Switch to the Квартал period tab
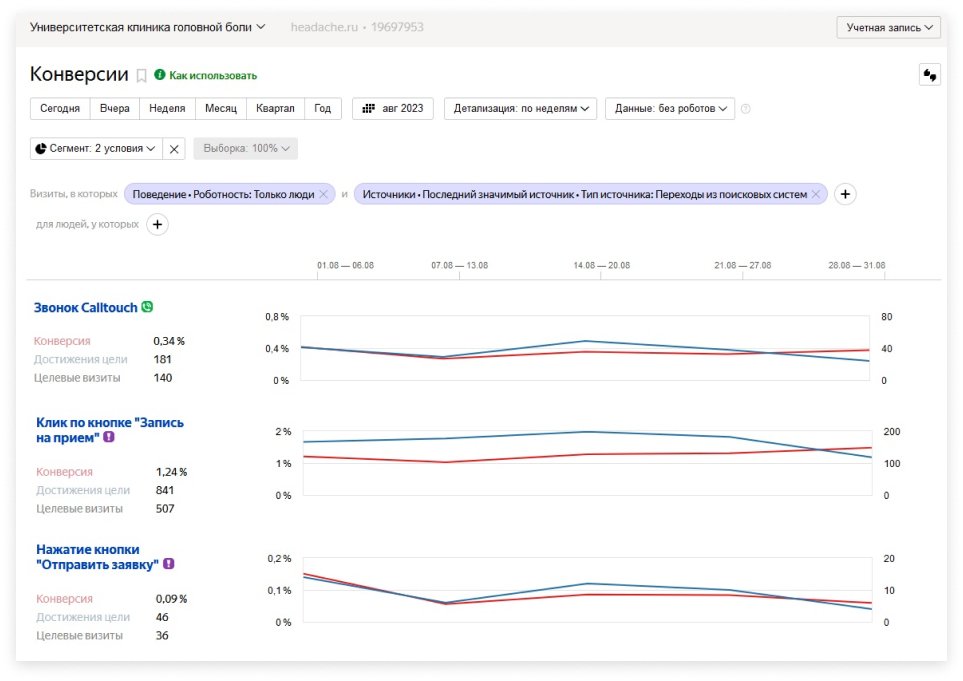The width and height of the screenshot is (963, 681). [275, 109]
